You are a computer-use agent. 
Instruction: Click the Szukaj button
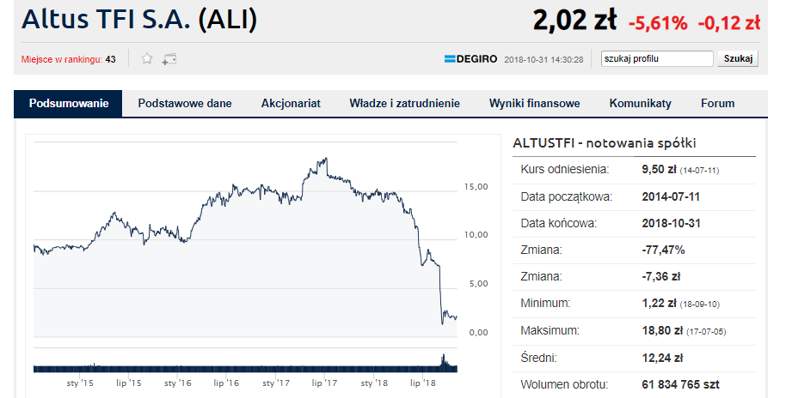(738, 59)
